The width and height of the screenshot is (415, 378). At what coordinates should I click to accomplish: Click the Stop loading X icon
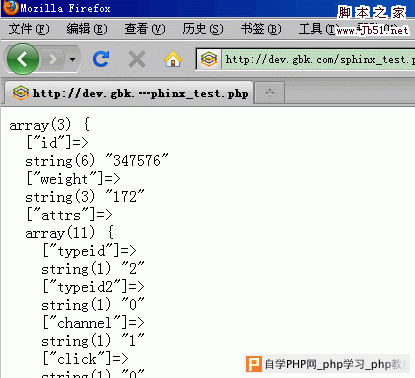[137, 59]
